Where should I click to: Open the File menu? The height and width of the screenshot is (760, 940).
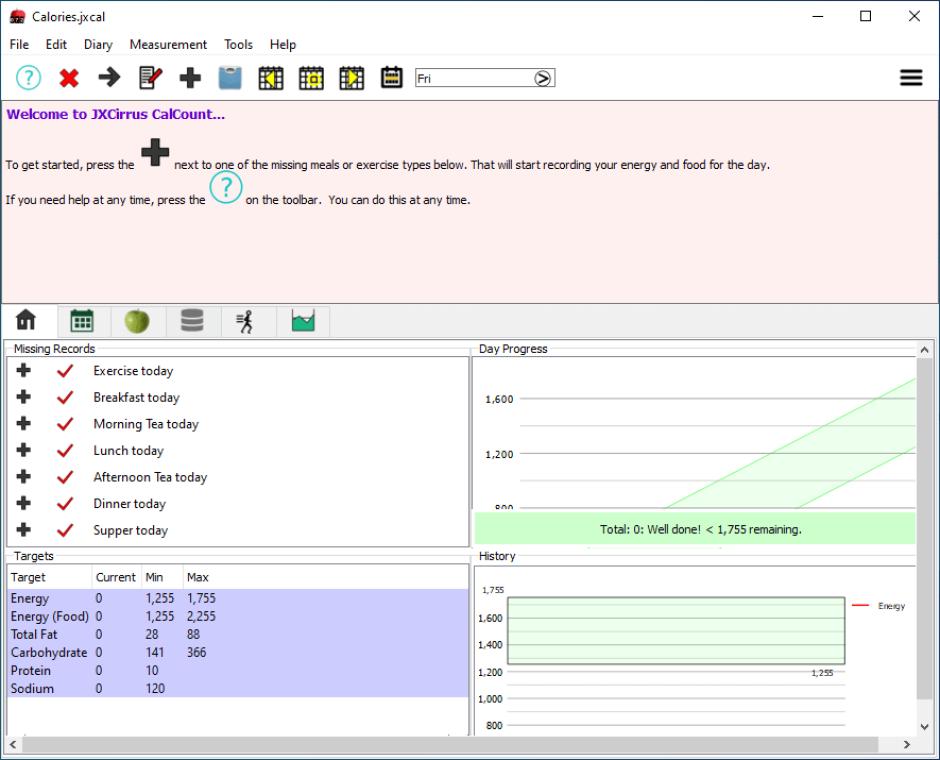click(19, 44)
